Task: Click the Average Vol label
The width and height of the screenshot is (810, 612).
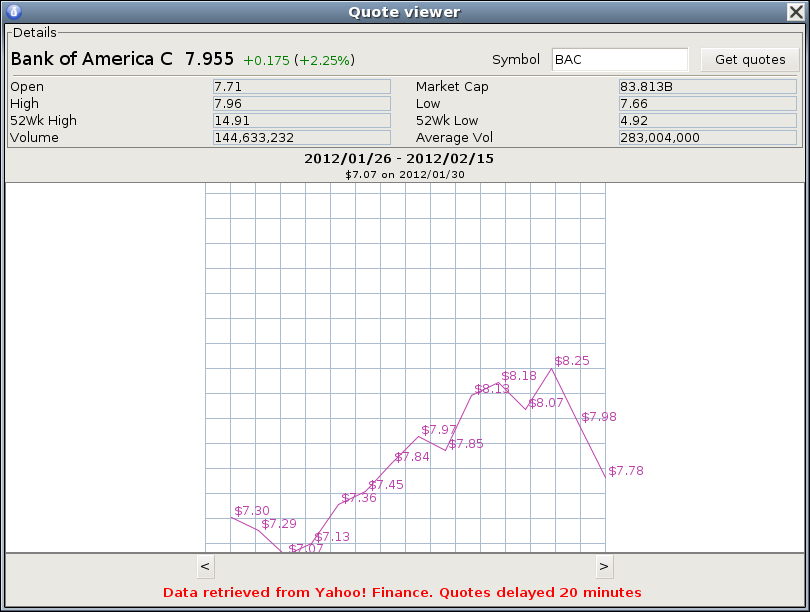Action: tap(454, 137)
